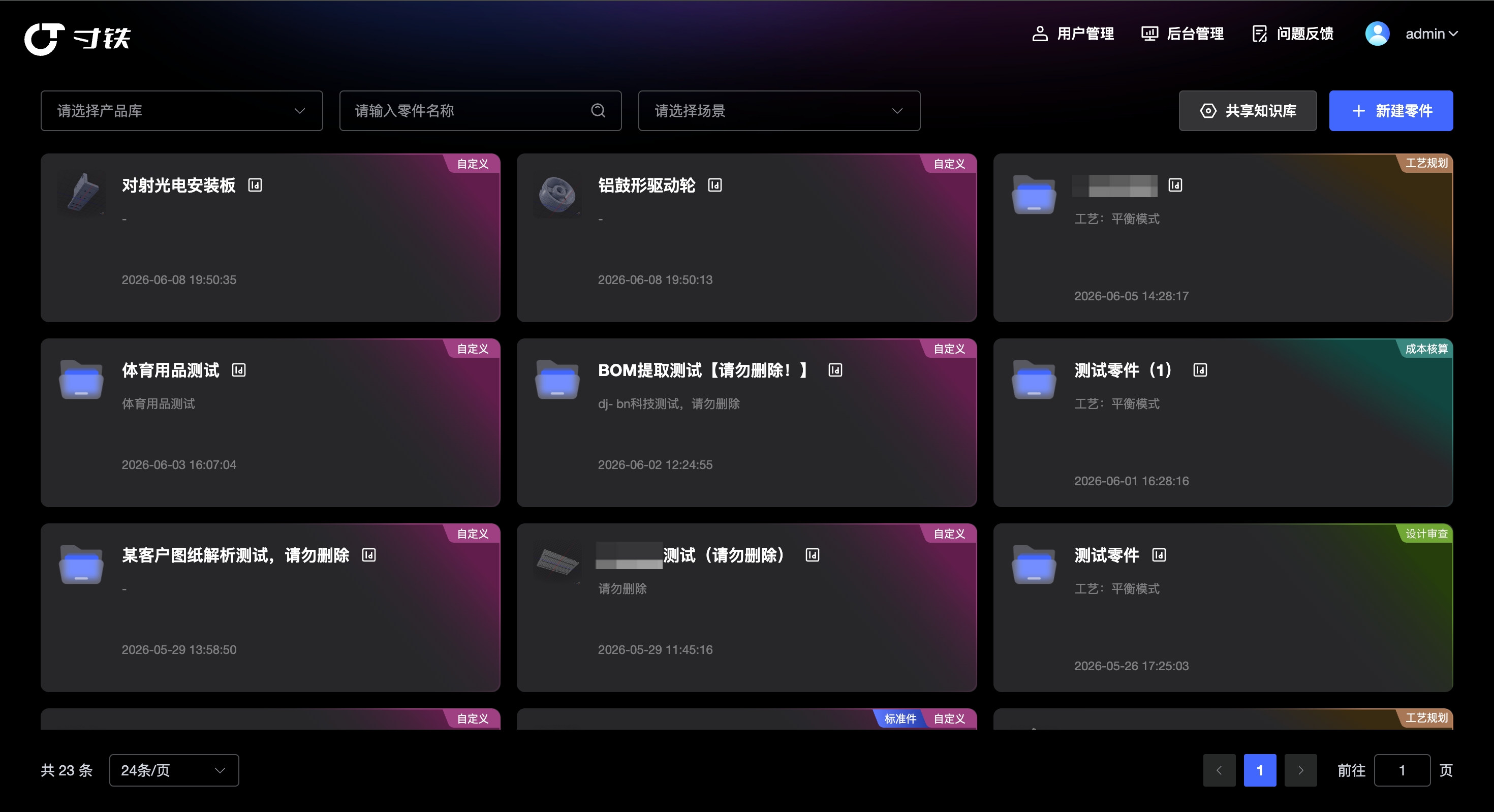Click ID icon next to 体育用品测试

[x=239, y=370]
